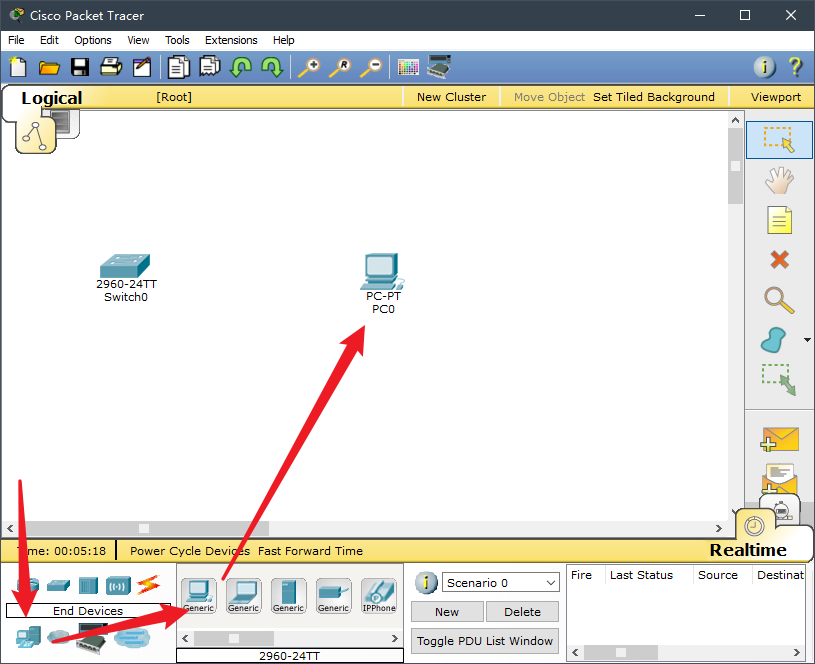Select the End Devices category icon
The image size is (815, 664).
(28, 636)
